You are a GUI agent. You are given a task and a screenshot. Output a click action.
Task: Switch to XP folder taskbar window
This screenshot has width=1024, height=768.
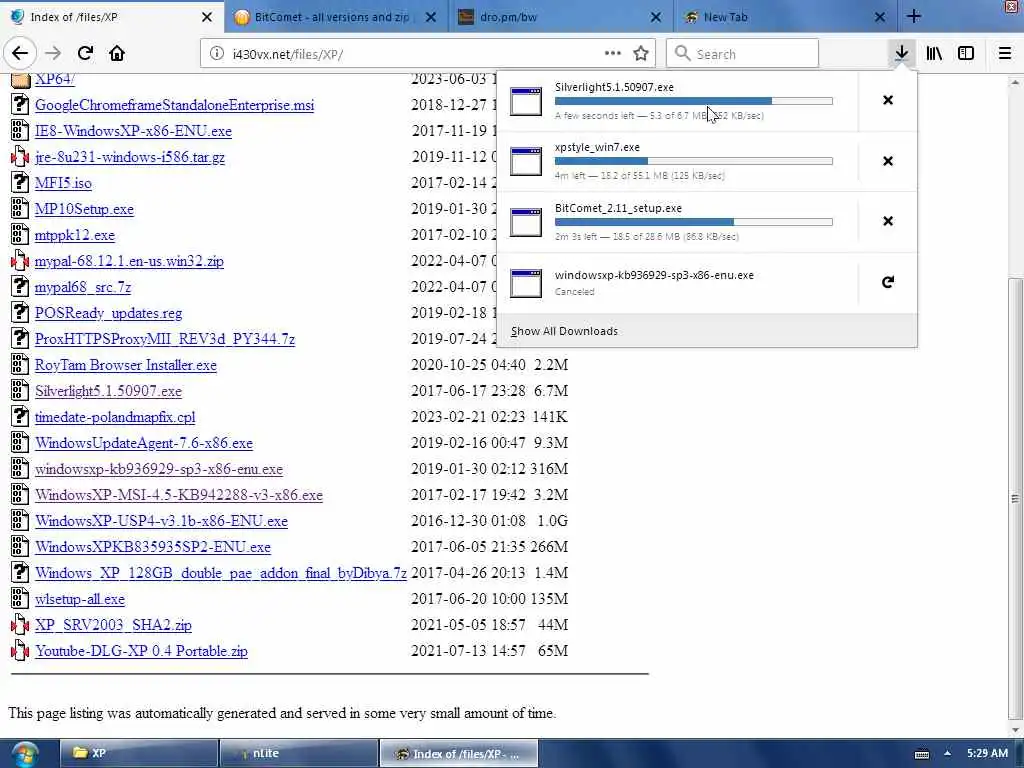pyautogui.click(x=139, y=754)
